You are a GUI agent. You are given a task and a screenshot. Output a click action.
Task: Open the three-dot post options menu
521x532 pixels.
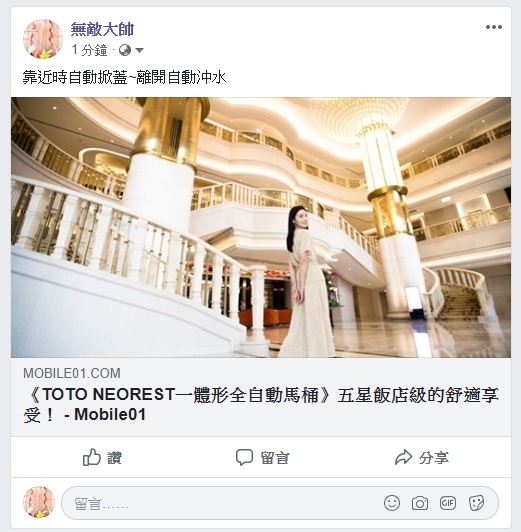coord(494,27)
